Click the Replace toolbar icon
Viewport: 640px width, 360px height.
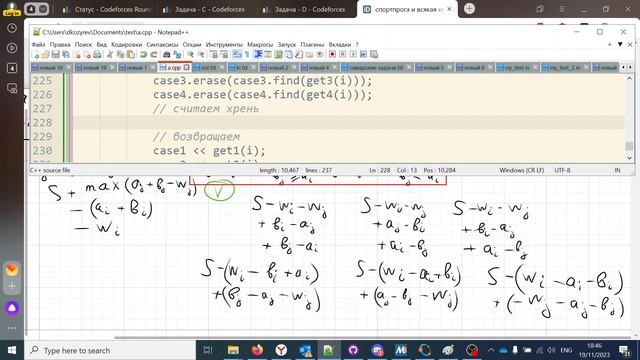pyautogui.click(x=177, y=54)
